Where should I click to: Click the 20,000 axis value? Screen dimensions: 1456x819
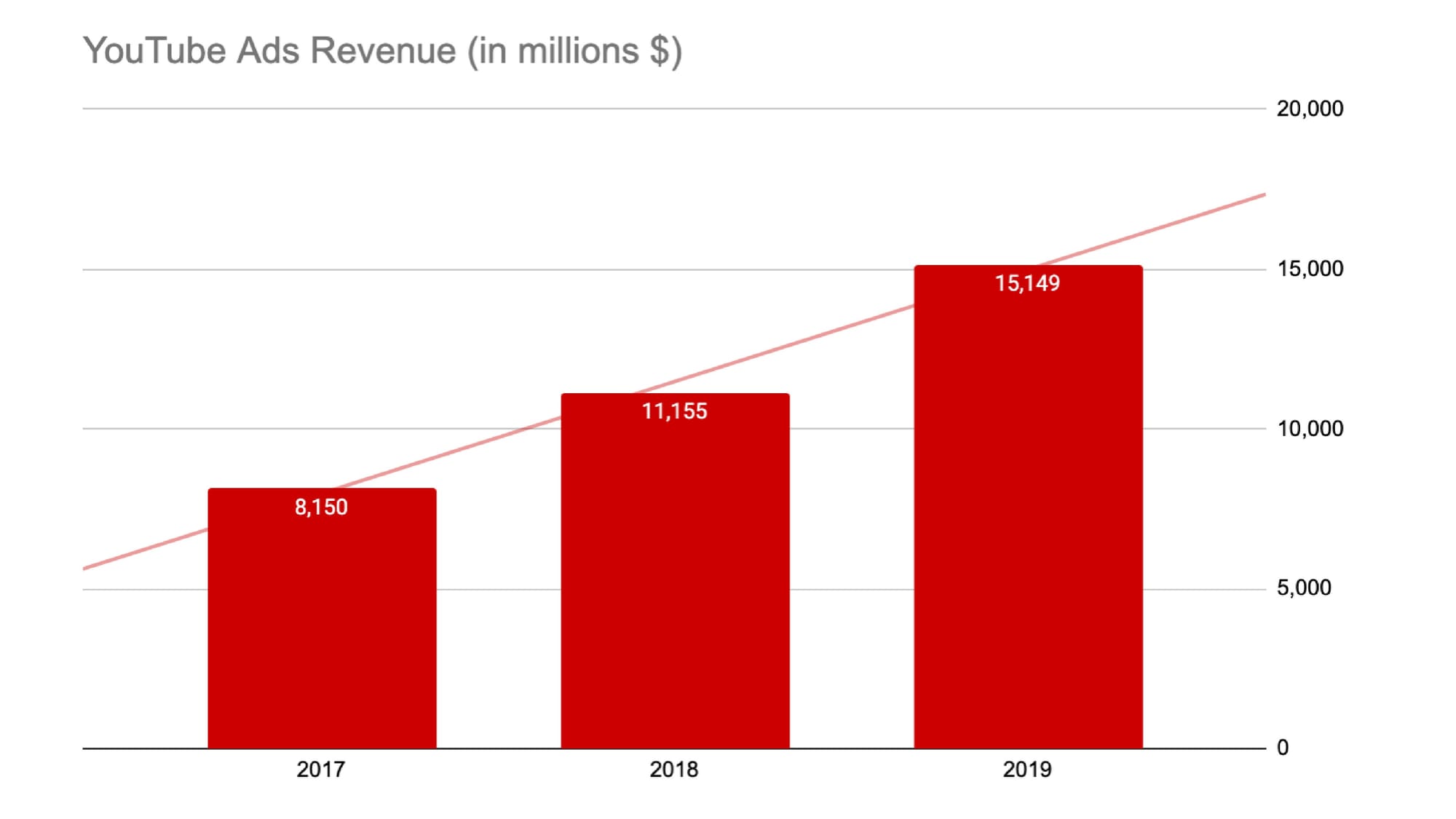coord(1310,109)
